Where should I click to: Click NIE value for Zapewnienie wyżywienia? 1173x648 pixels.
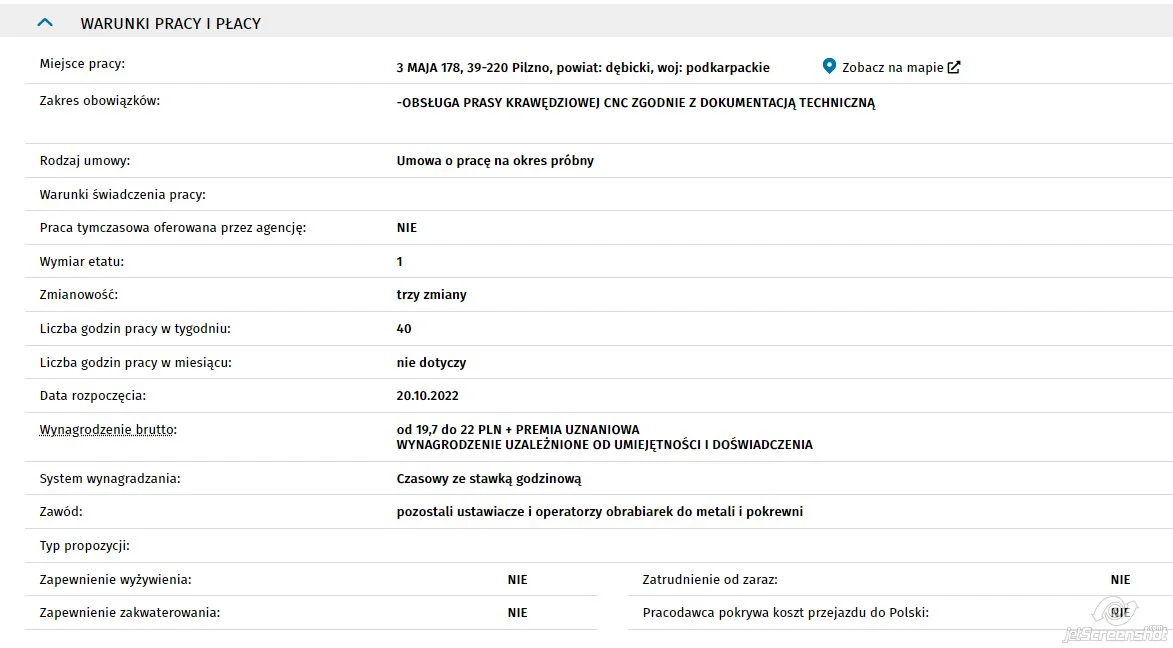click(518, 580)
